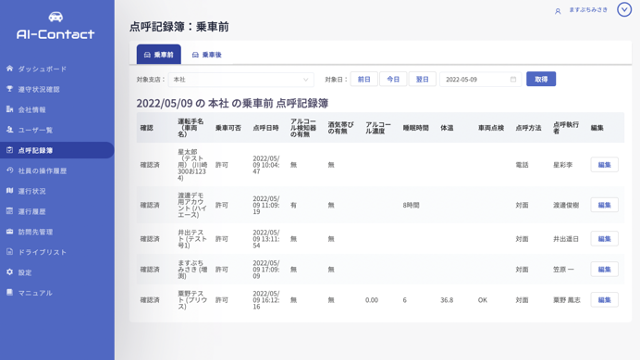Viewport: 640px width, 360px height.
Task: Click the 運転手名 column header
Action: point(191,128)
